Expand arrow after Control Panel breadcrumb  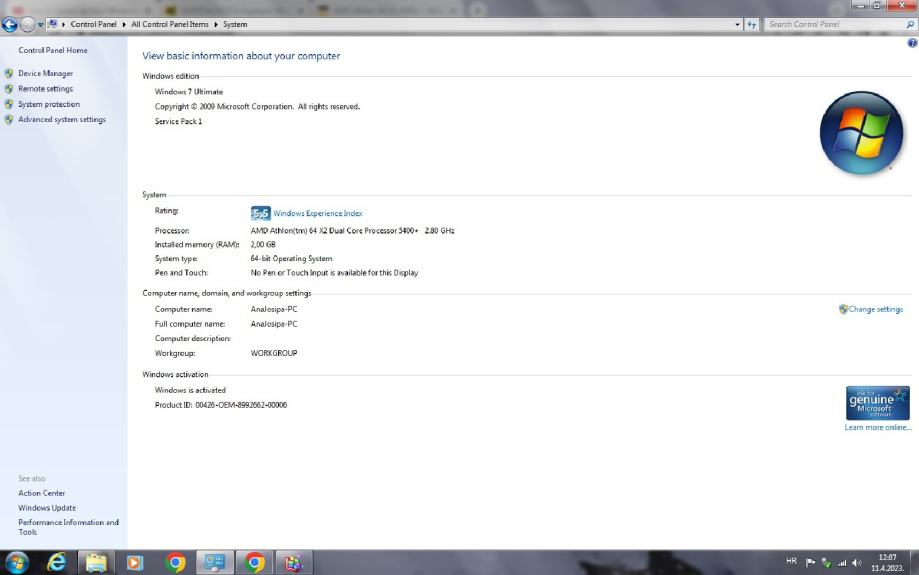pyautogui.click(x=124, y=24)
